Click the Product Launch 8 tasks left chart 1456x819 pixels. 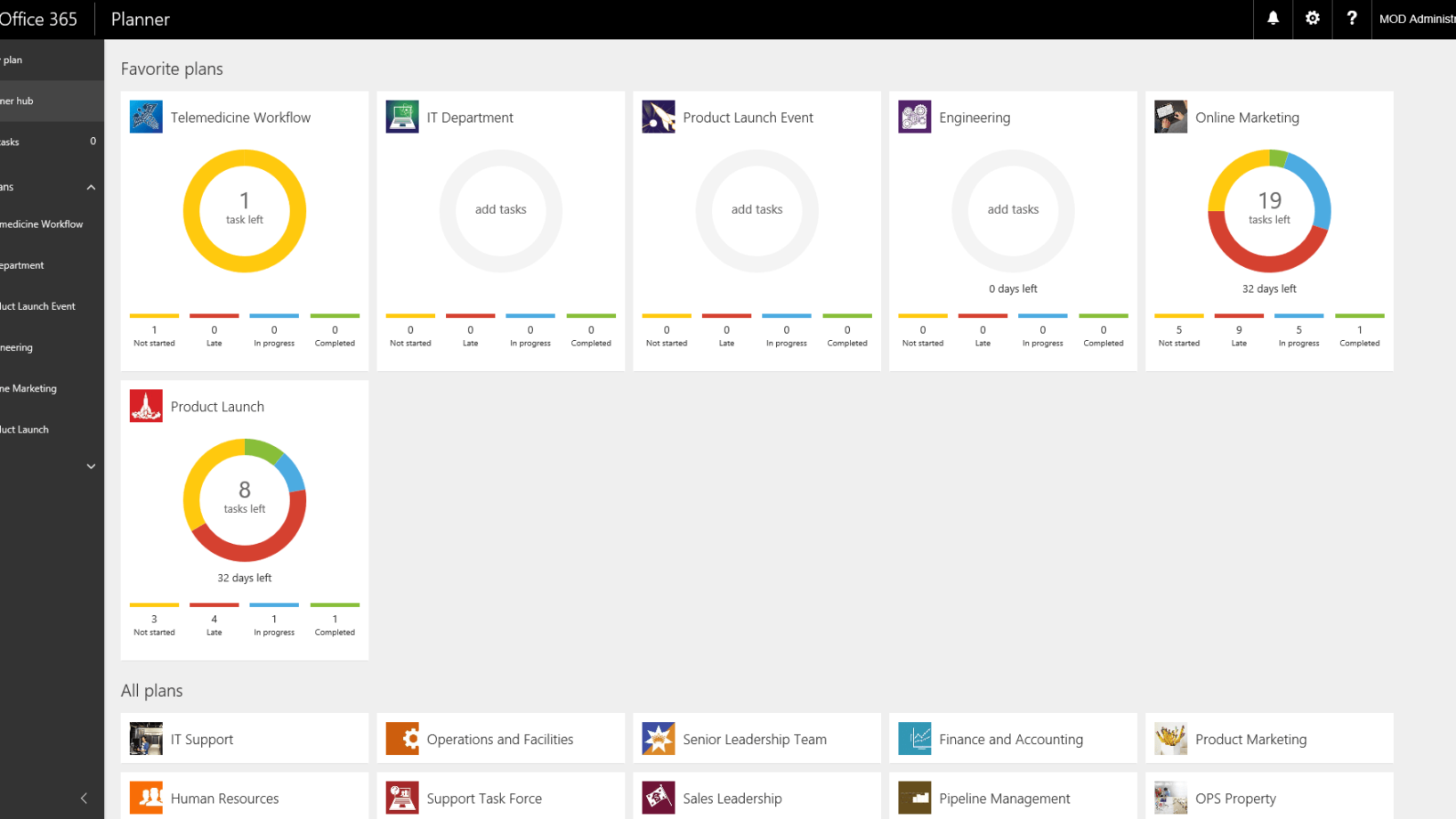pos(245,500)
